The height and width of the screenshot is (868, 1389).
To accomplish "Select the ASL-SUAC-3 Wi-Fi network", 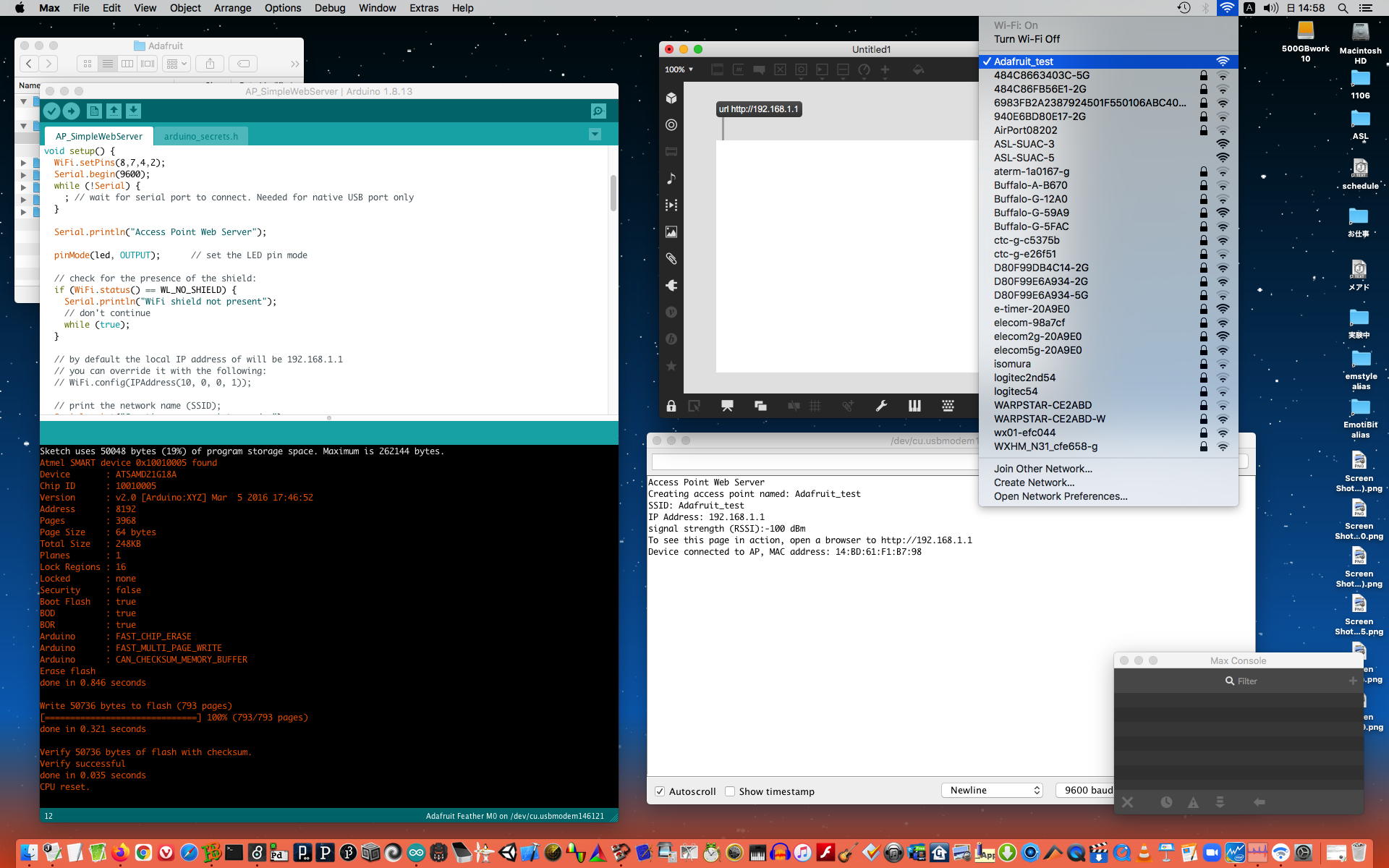I will click(1024, 144).
